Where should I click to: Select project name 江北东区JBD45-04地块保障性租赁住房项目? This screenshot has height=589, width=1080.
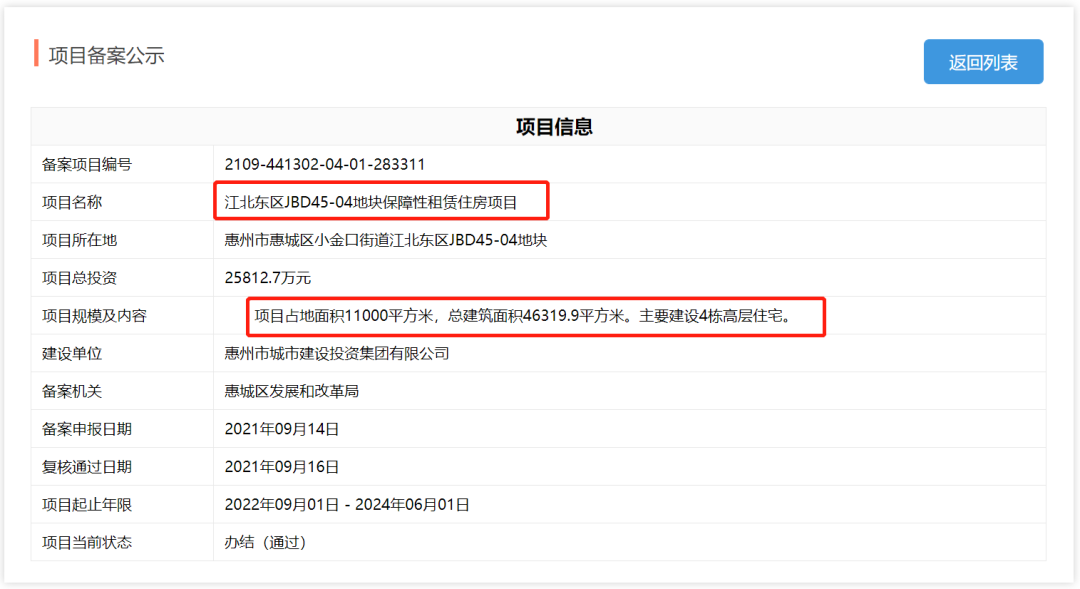tap(371, 203)
